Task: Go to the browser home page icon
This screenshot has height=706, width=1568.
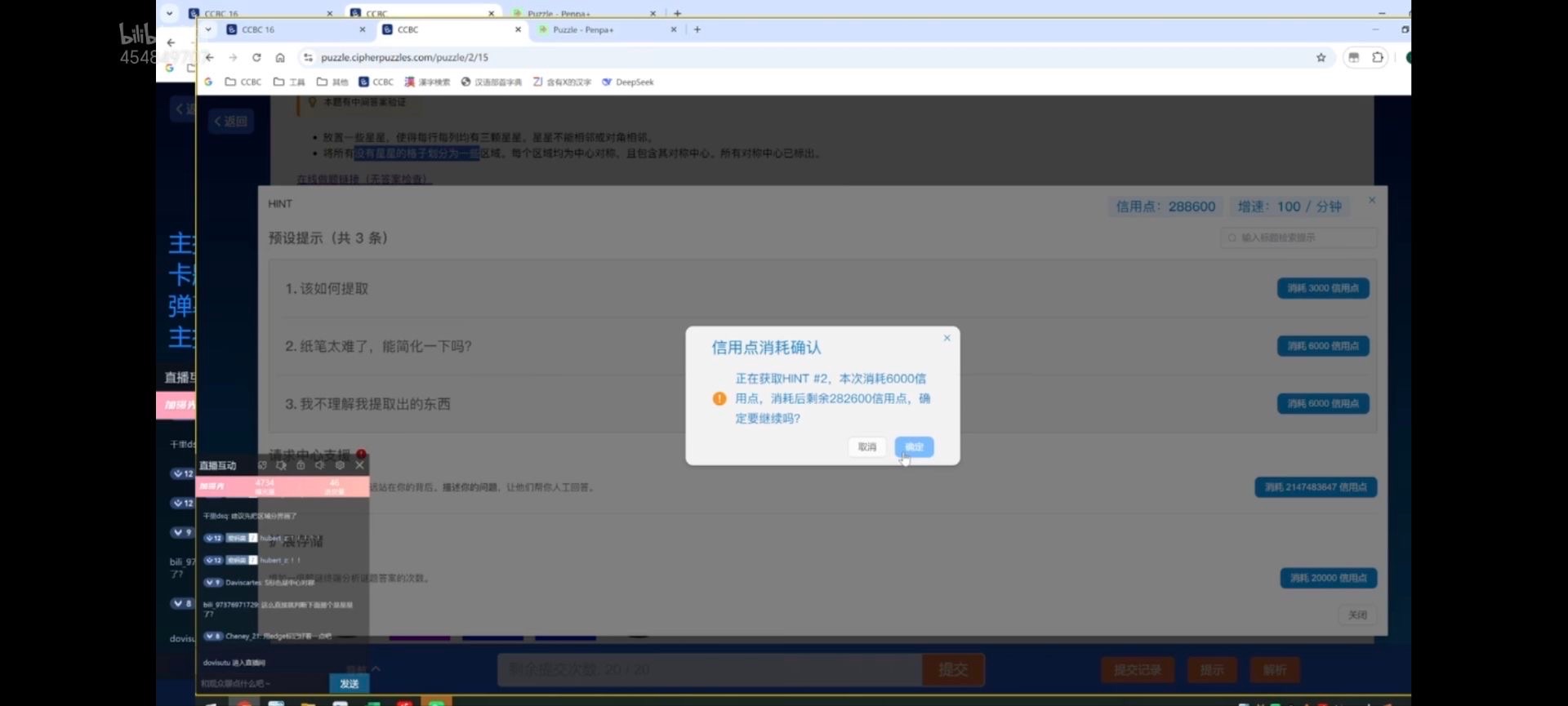Action: coord(280,57)
